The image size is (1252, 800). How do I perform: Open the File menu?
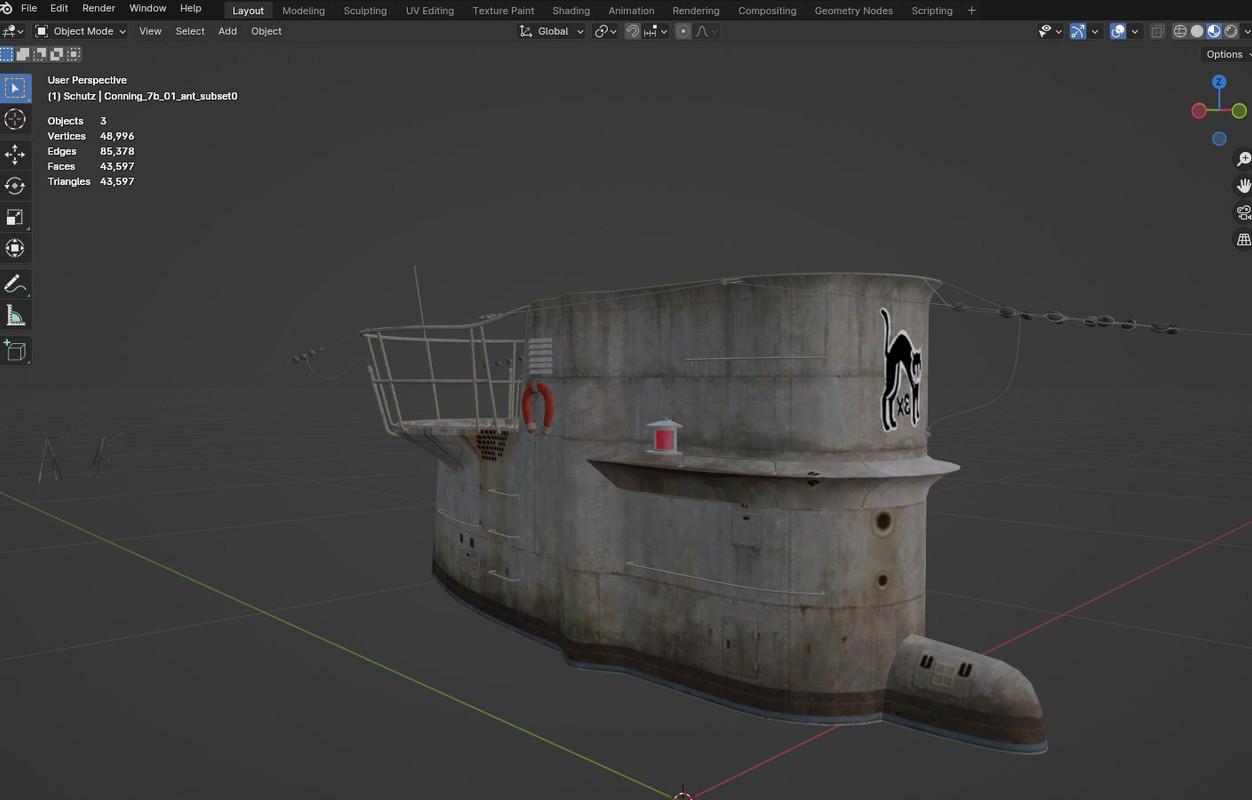click(29, 8)
